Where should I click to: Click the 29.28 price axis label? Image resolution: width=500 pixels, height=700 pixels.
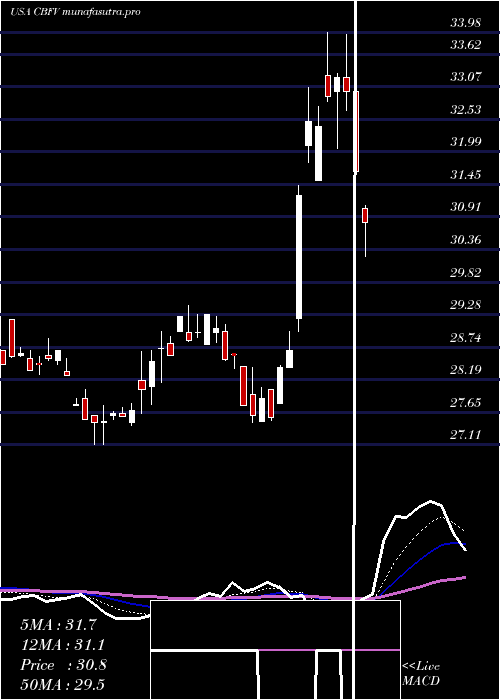[466, 304]
